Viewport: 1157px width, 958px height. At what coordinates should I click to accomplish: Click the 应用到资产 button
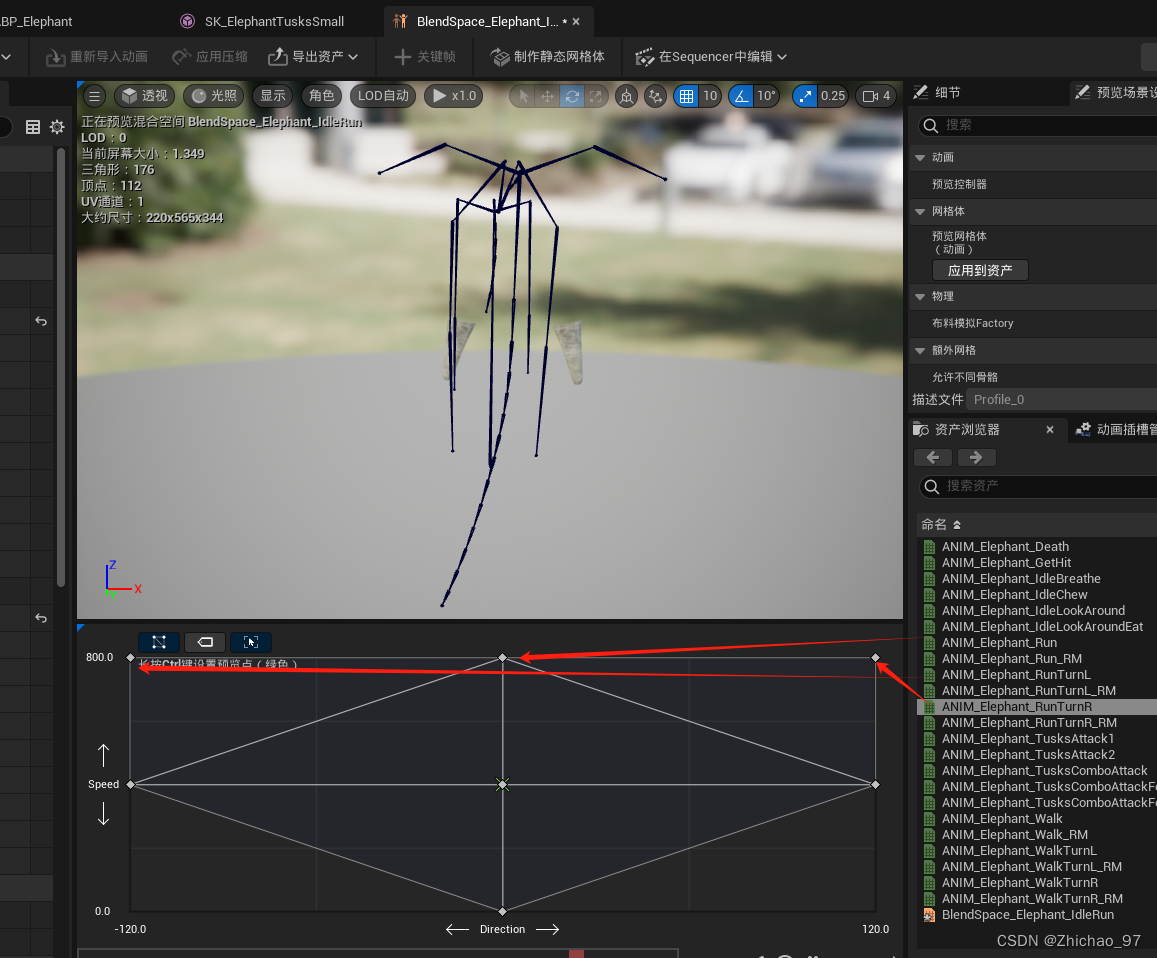[x=980, y=270]
